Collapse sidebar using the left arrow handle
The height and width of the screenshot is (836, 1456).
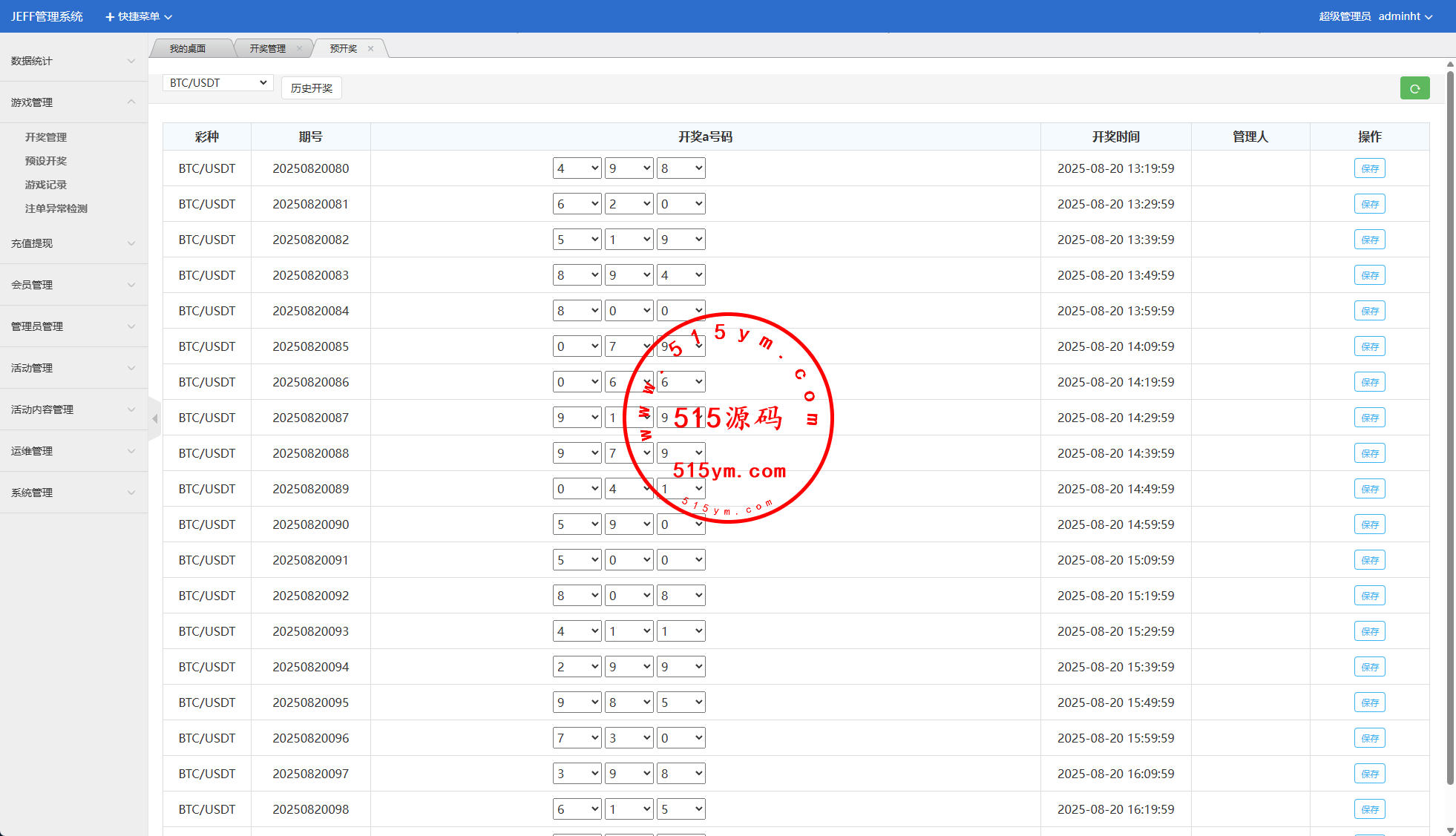pyautogui.click(x=155, y=419)
